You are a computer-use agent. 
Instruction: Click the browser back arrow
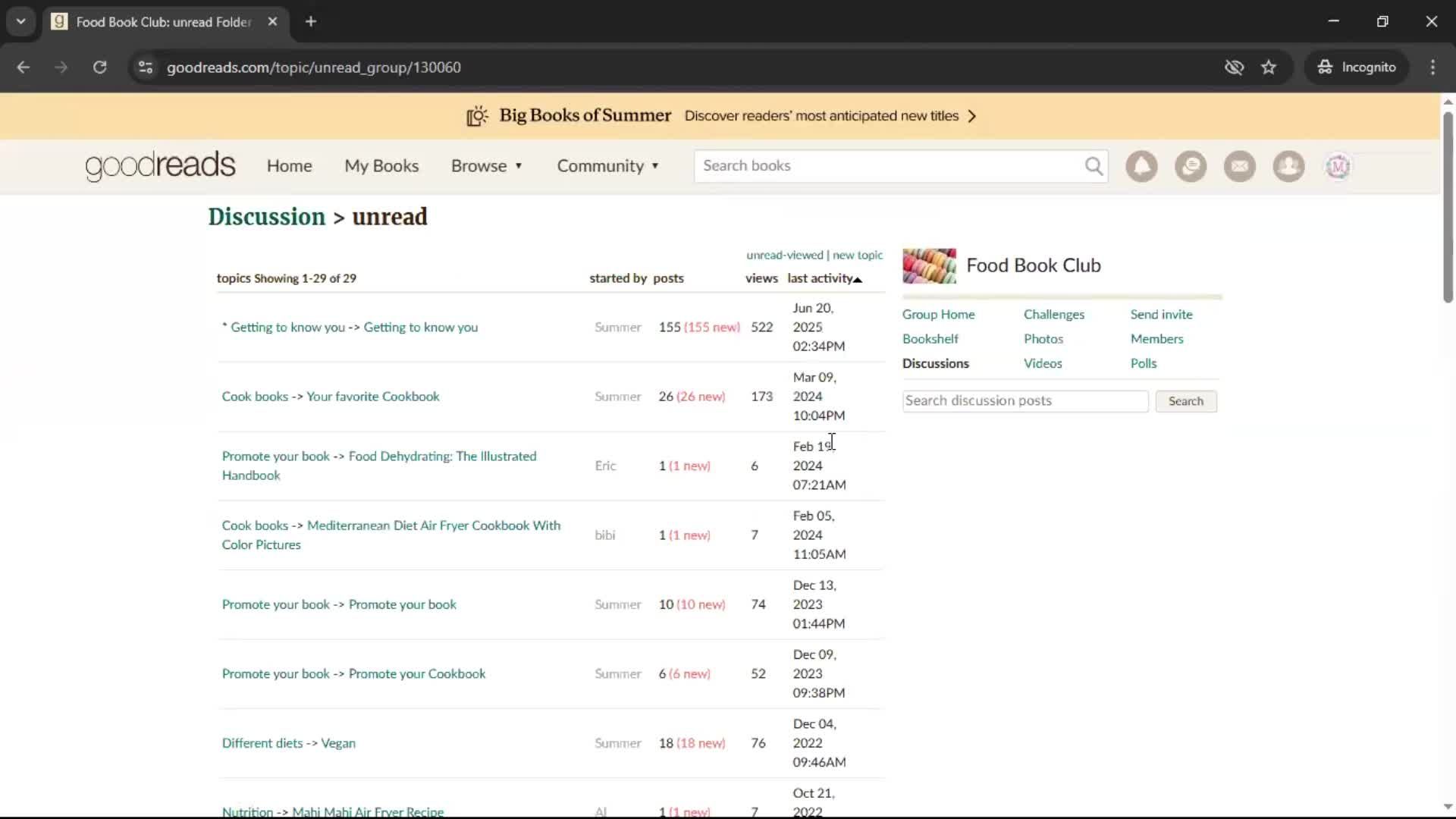[24, 67]
